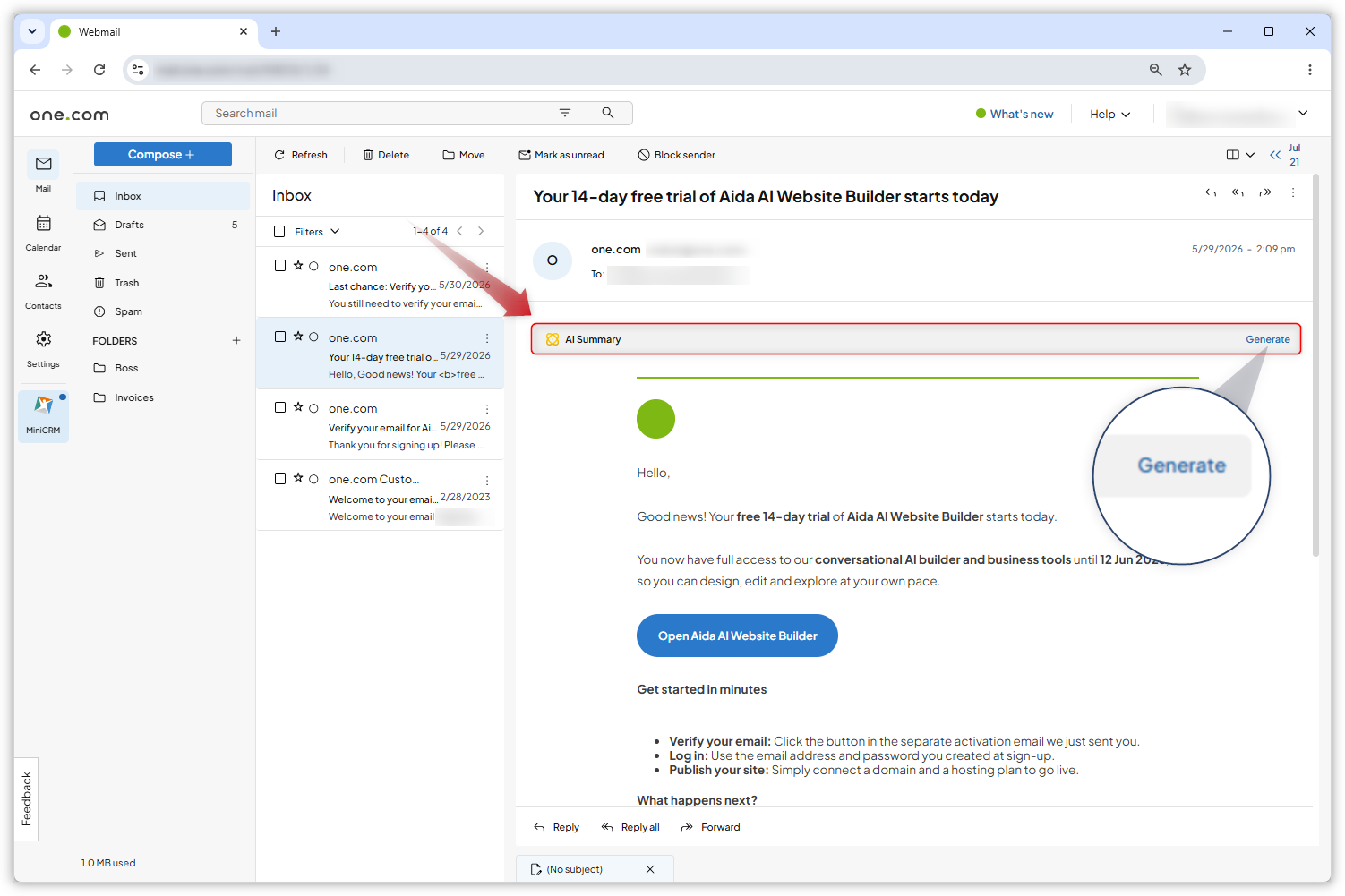1345x896 pixels.
Task: Reload page with browser refresh icon
Action: coord(99,69)
